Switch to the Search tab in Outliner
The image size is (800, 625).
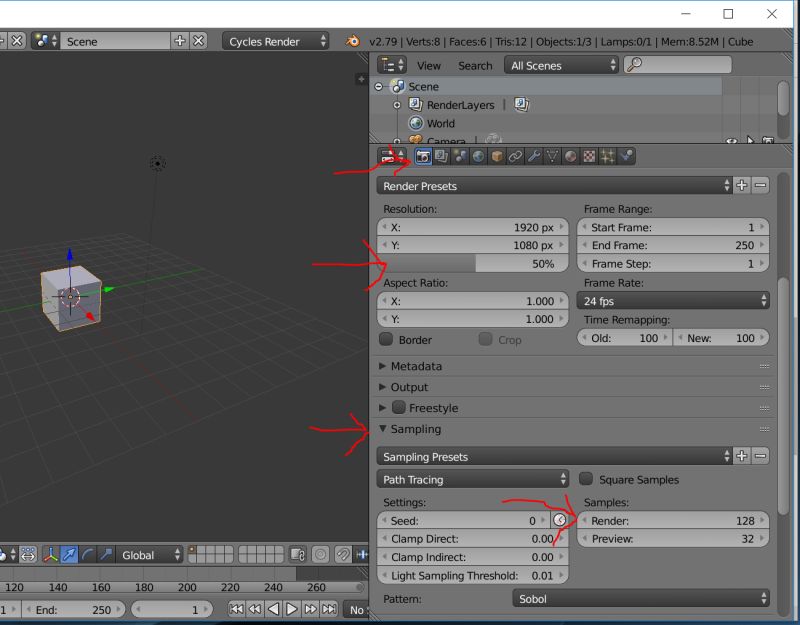coord(475,65)
